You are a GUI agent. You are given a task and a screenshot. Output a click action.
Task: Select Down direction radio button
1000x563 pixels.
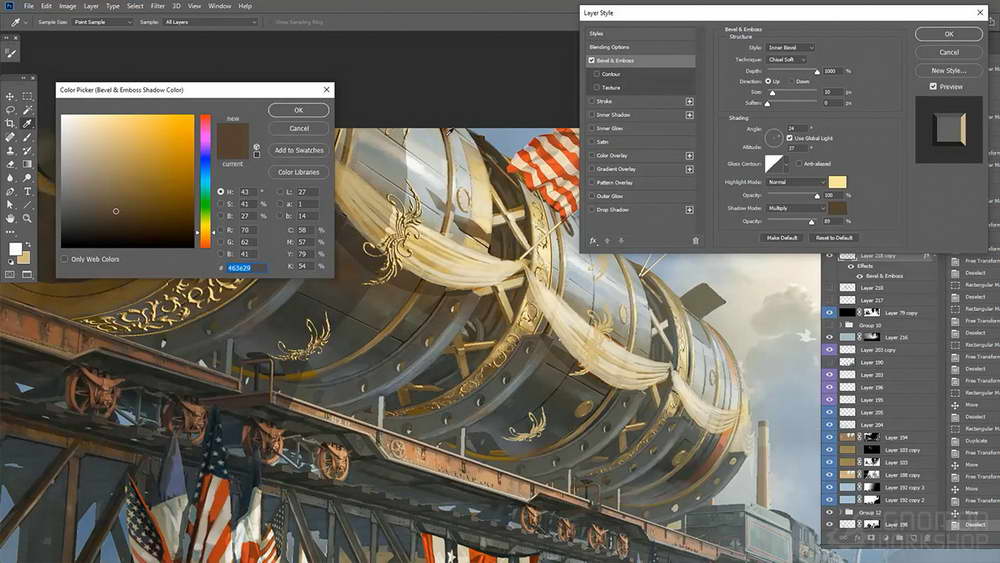pos(791,82)
